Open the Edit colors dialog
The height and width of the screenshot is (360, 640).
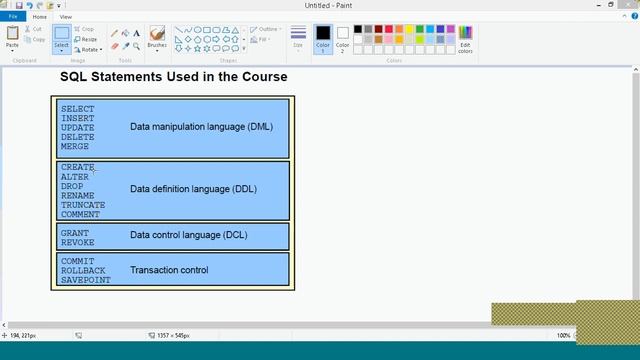tap(465, 39)
